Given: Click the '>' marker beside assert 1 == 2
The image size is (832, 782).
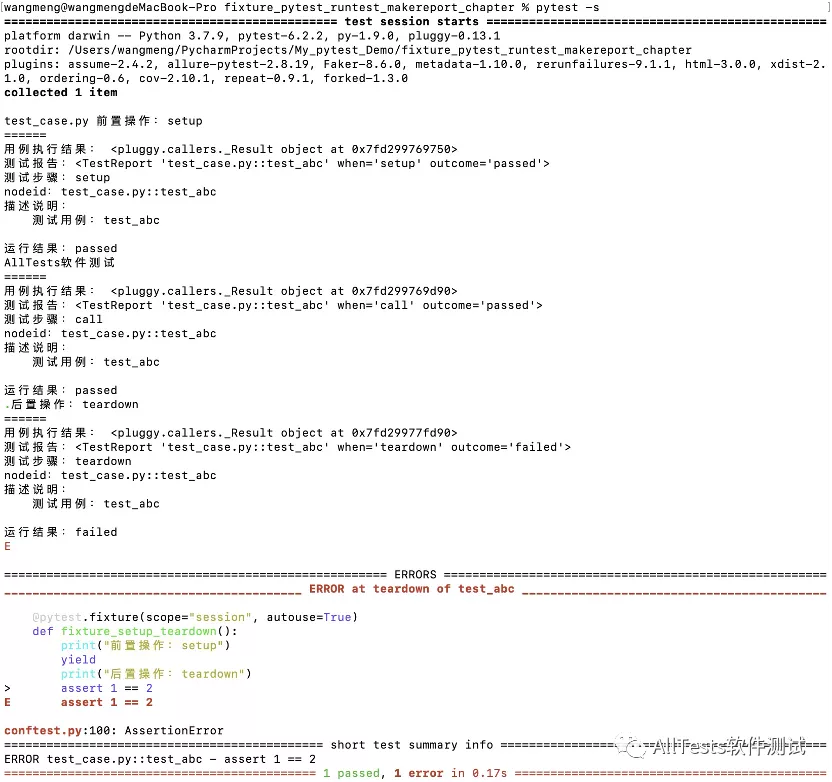Looking at the screenshot, I should [7, 688].
